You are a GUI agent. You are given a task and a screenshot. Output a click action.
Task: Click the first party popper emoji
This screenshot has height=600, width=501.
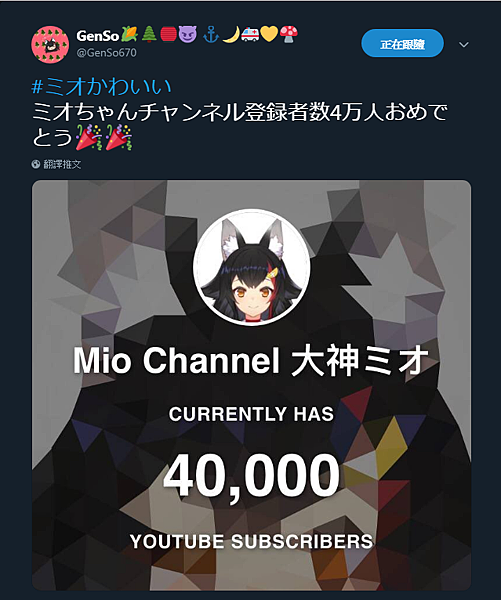89,137
